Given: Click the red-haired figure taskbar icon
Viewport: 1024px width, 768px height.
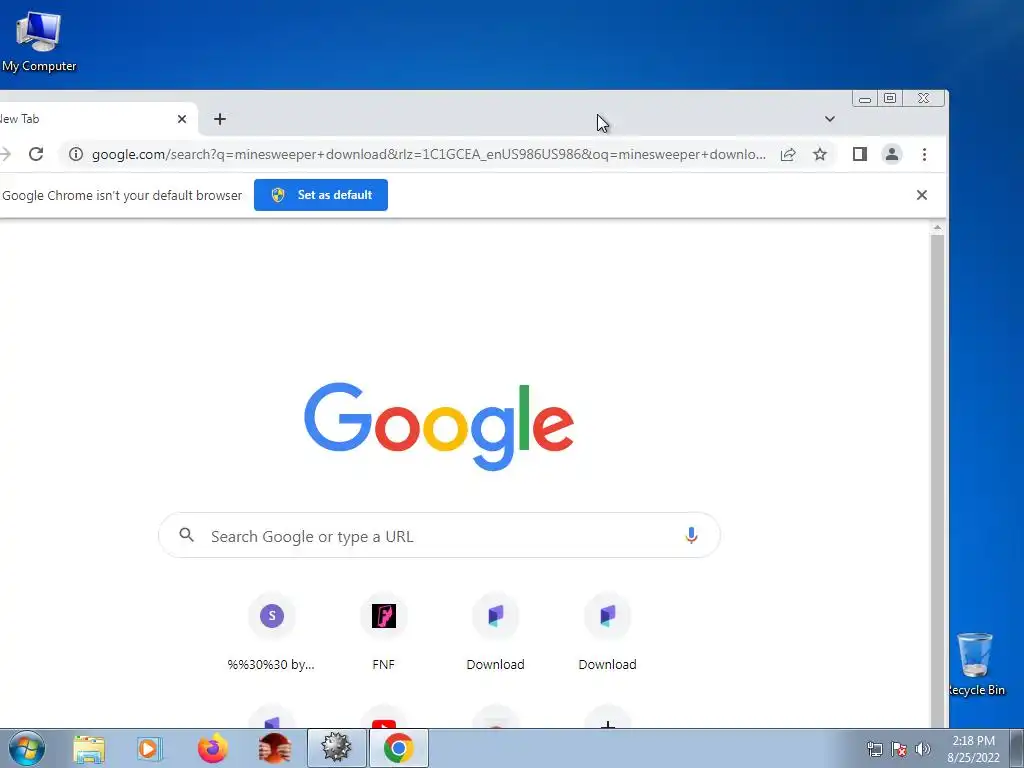Looking at the screenshot, I should coord(274,748).
